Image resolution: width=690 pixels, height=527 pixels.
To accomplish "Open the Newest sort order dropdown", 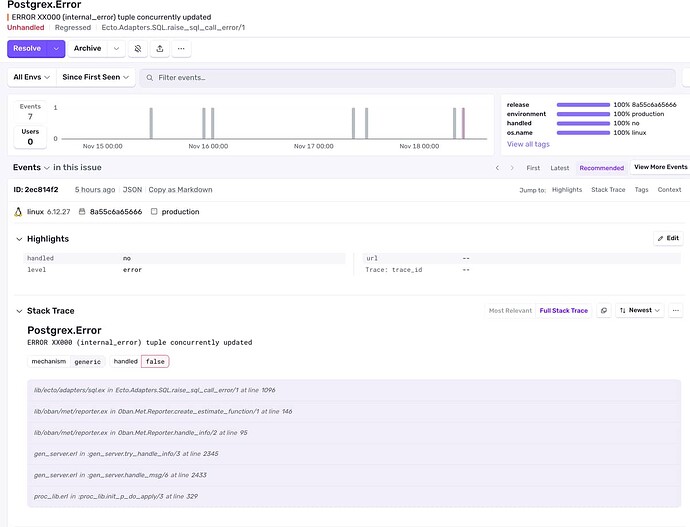I will point(640,311).
